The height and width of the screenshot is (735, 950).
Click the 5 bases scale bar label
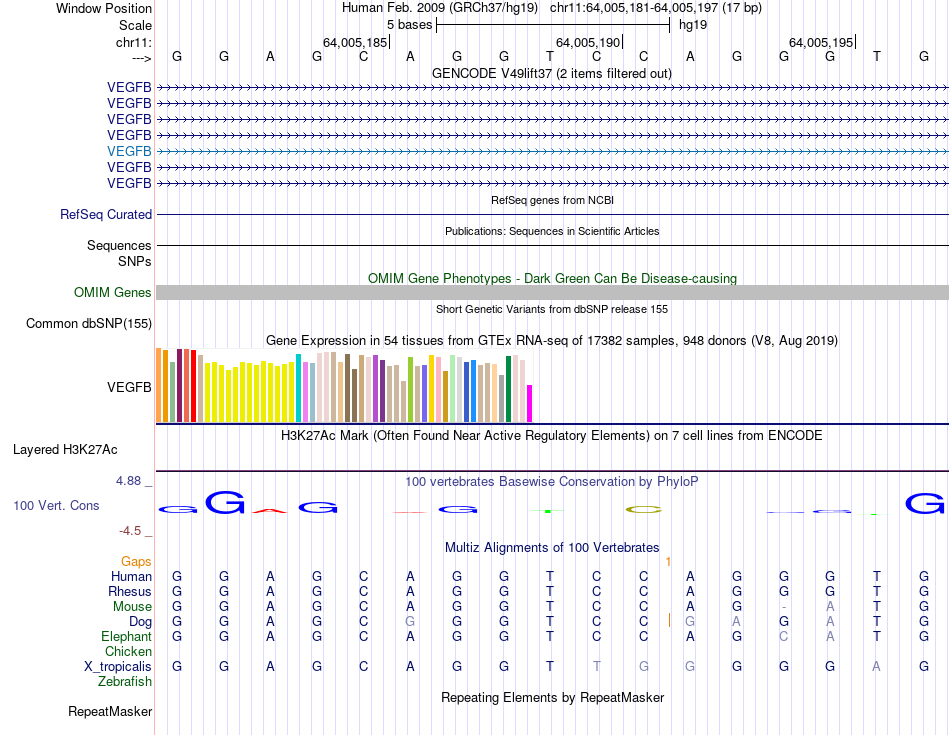(x=410, y=25)
